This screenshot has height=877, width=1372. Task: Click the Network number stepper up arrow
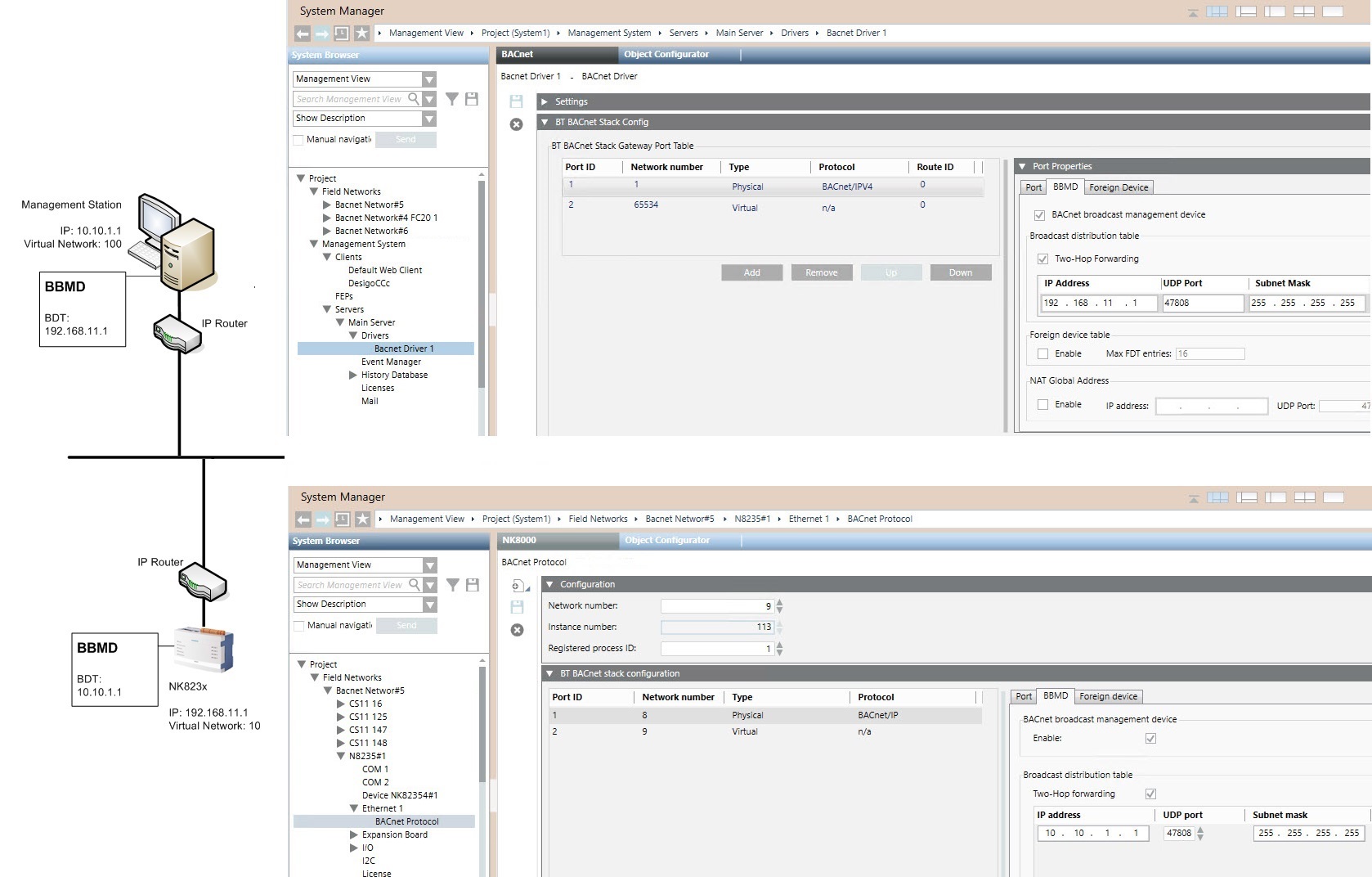pos(778,601)
